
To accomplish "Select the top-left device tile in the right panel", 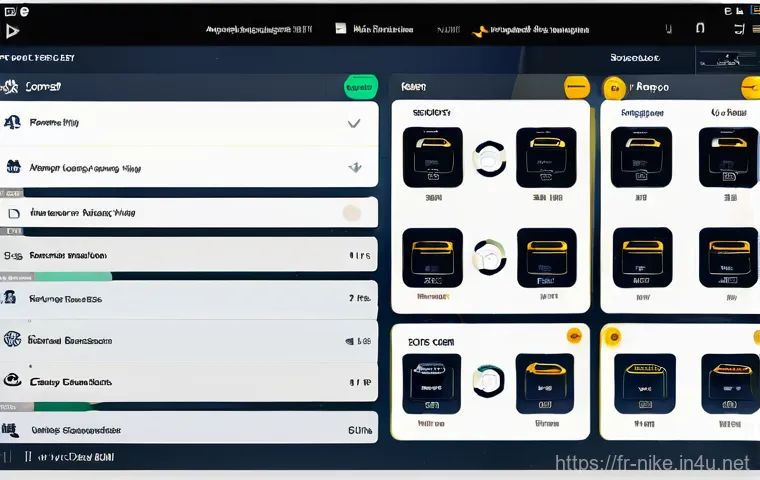I will [x=641, y=157].
